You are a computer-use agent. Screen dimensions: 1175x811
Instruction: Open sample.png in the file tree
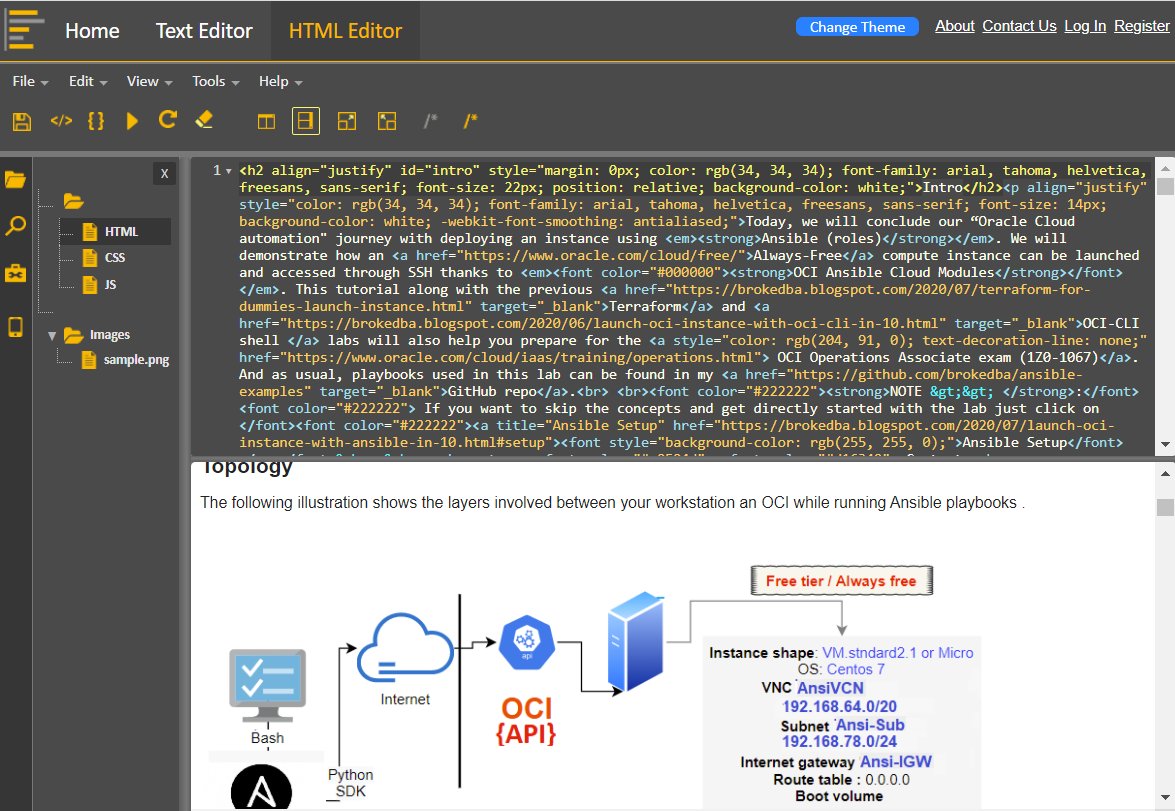[136, 360]
